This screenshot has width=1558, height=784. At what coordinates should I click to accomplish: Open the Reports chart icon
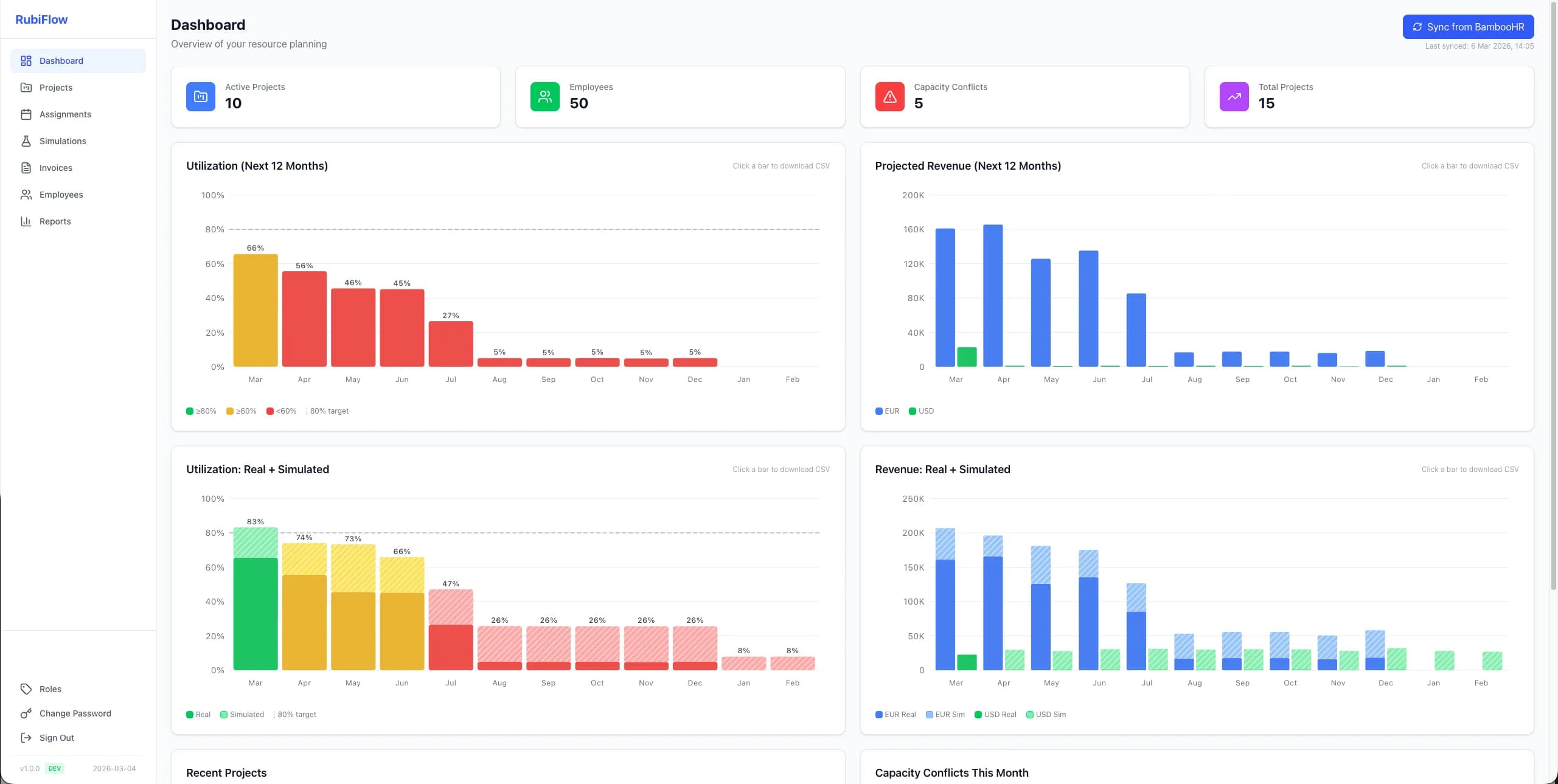coord(26,221)
